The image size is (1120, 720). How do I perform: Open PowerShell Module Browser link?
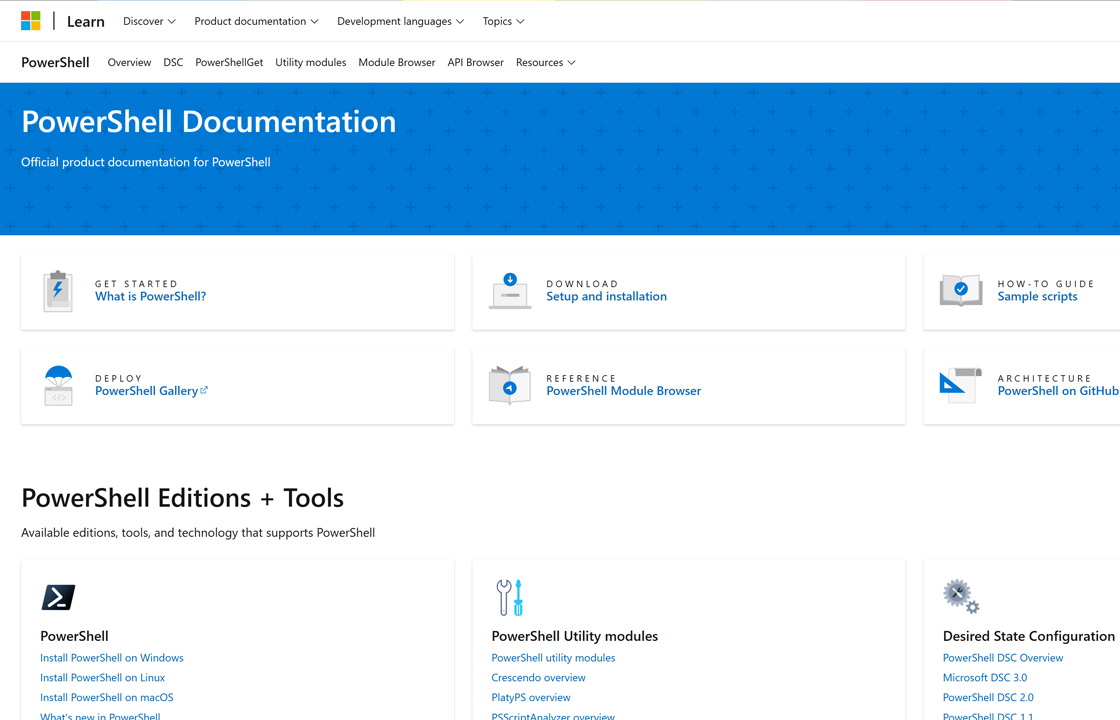coord(624,391)
